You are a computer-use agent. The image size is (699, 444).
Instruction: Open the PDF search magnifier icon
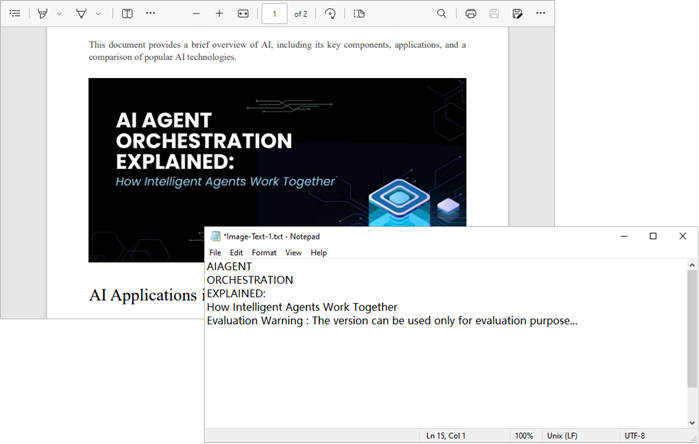click(441, 13)
